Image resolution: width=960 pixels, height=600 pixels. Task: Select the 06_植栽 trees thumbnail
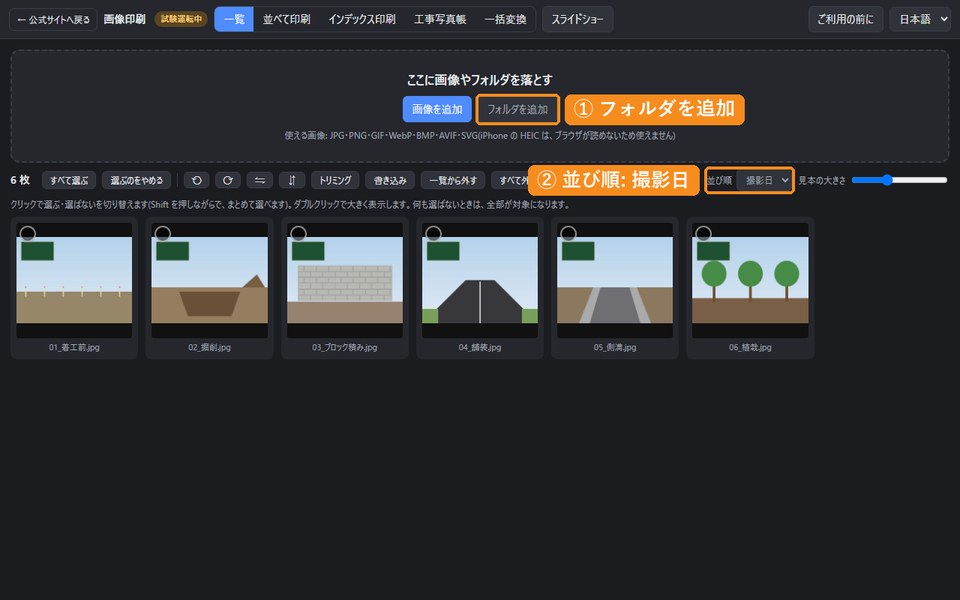click(x=750, y=280)
